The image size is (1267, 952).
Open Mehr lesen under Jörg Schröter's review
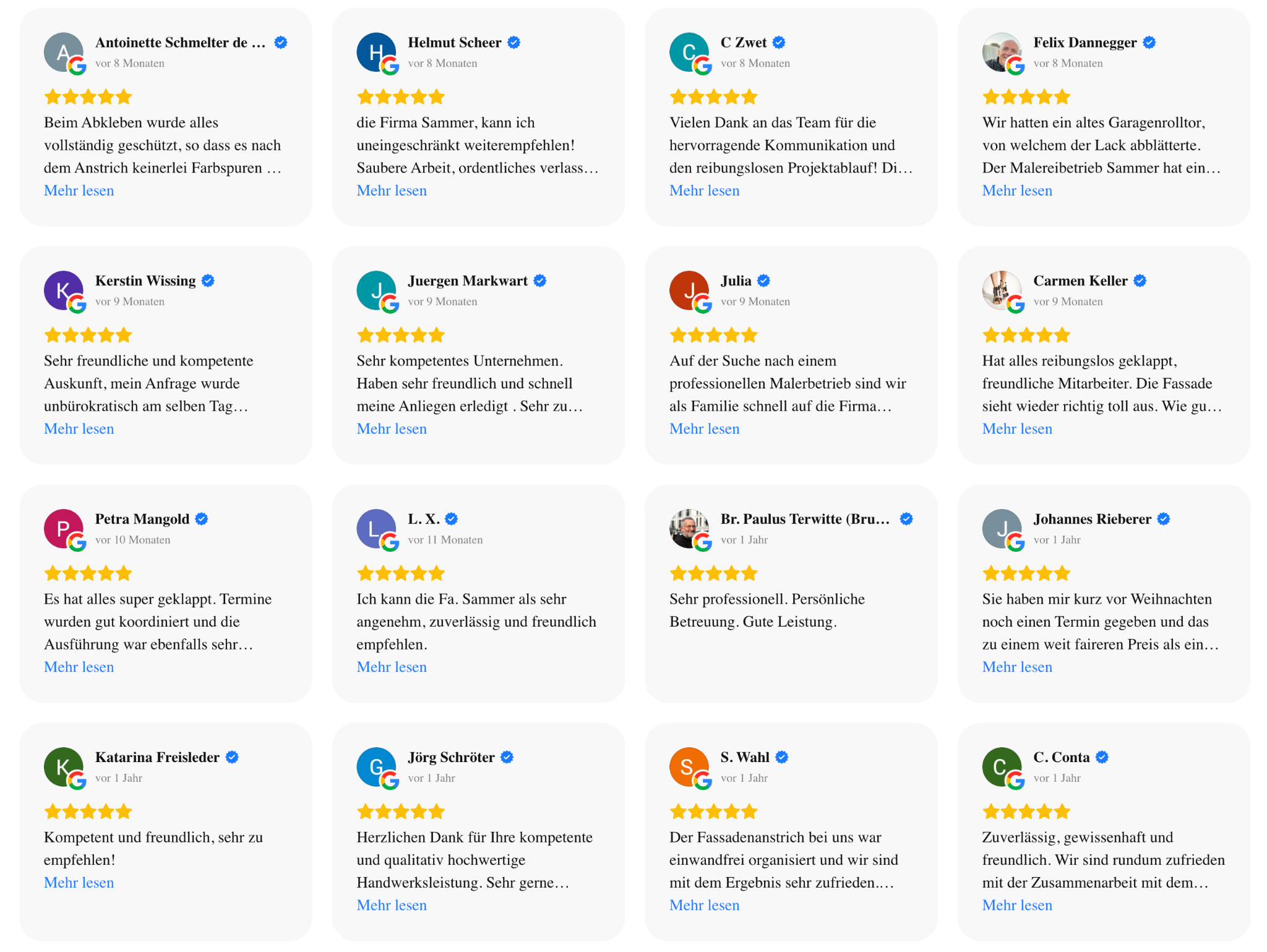coord(392,905)
